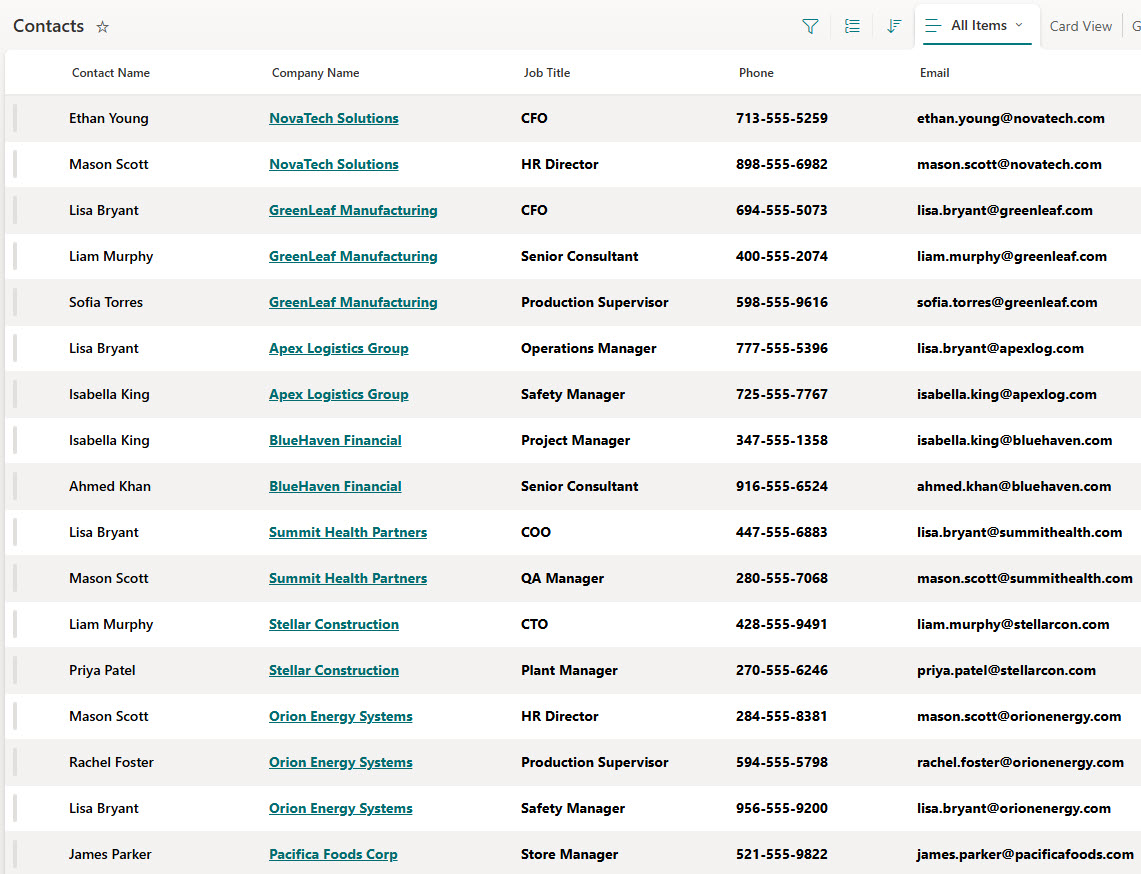This screenshot has height=874, width=1141.
Task: Switch to the Card View tab
Action: pos(1080,27)
